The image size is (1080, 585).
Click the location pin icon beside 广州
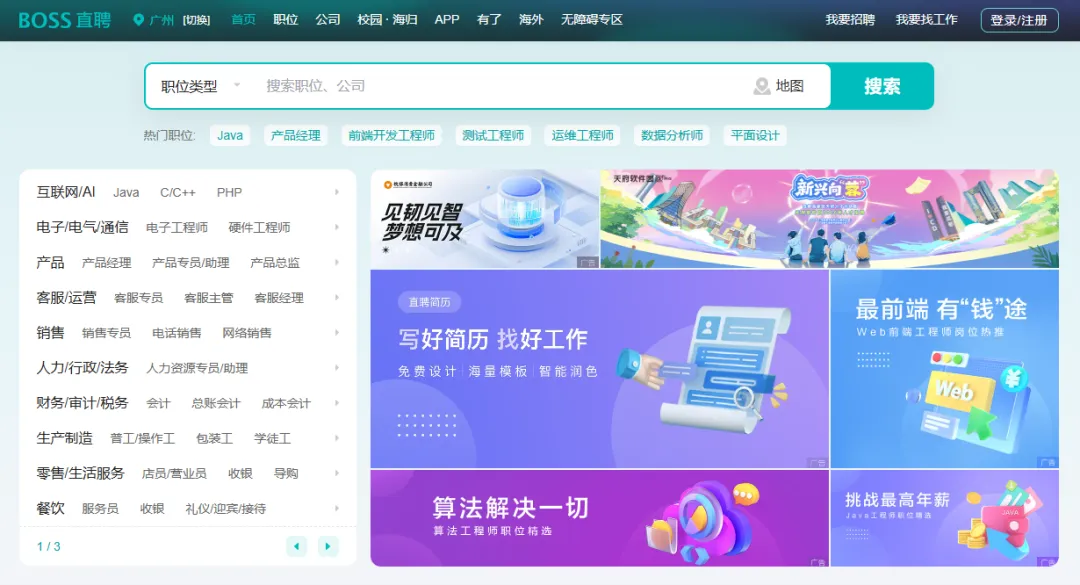coord(138,20)
